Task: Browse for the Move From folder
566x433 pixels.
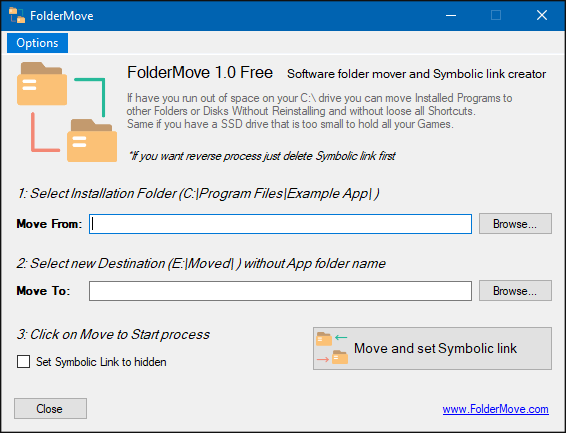Action: (515, 224)
